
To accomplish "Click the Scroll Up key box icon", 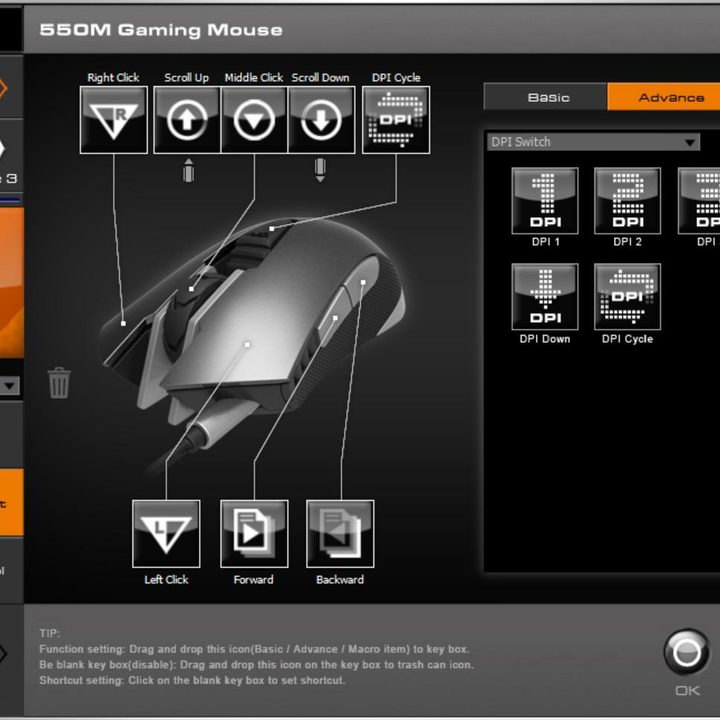I will (187, 120).
